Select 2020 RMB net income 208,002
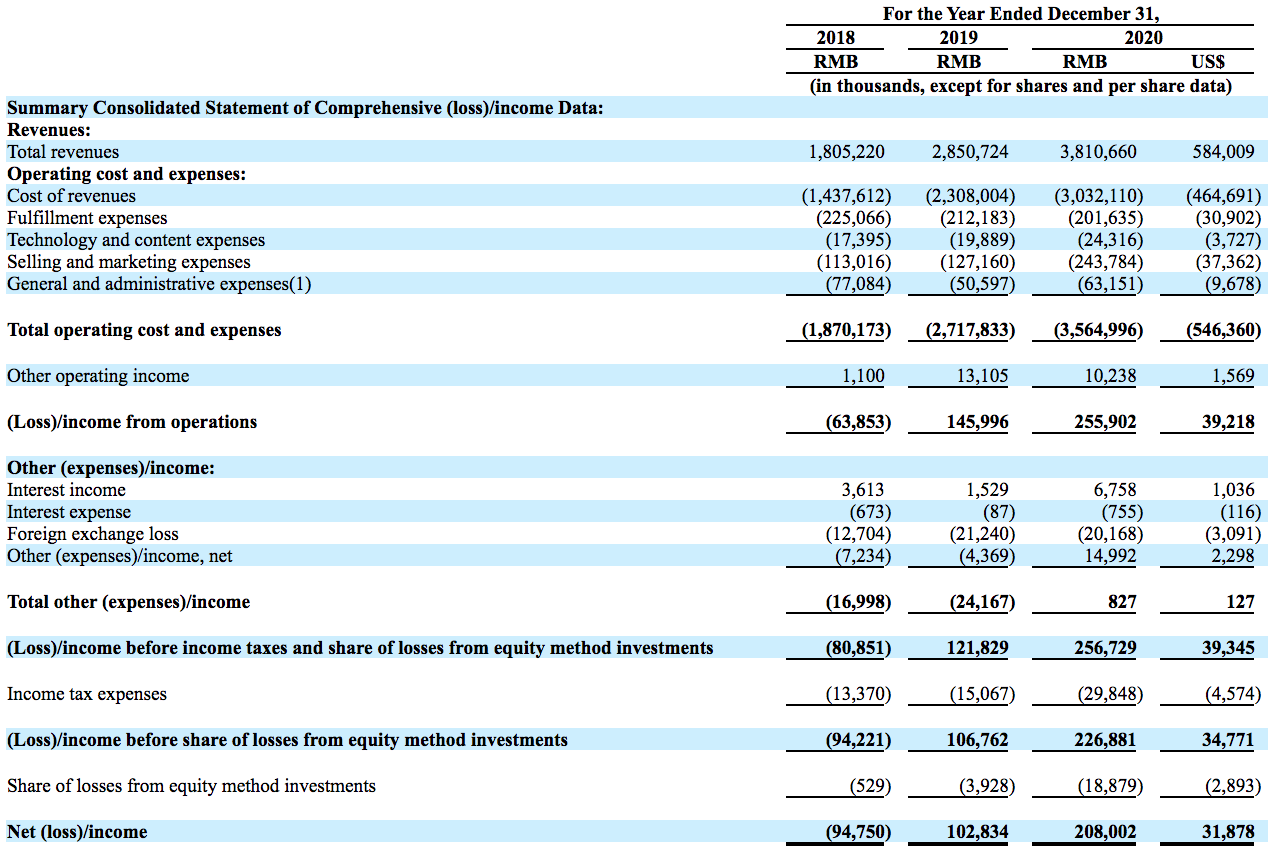 1106,832
